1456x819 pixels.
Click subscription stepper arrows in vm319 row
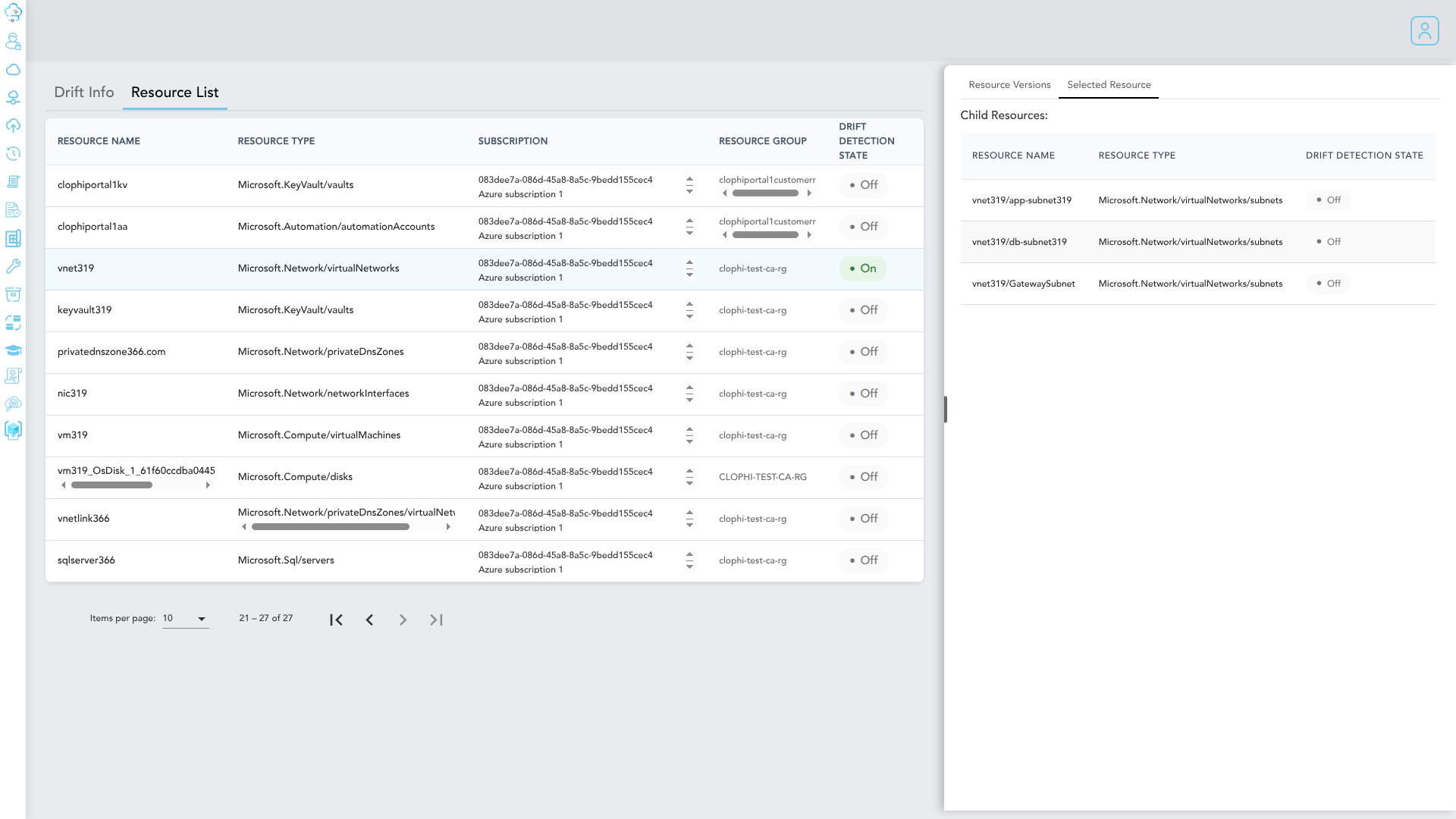click(x=689, y=435)
